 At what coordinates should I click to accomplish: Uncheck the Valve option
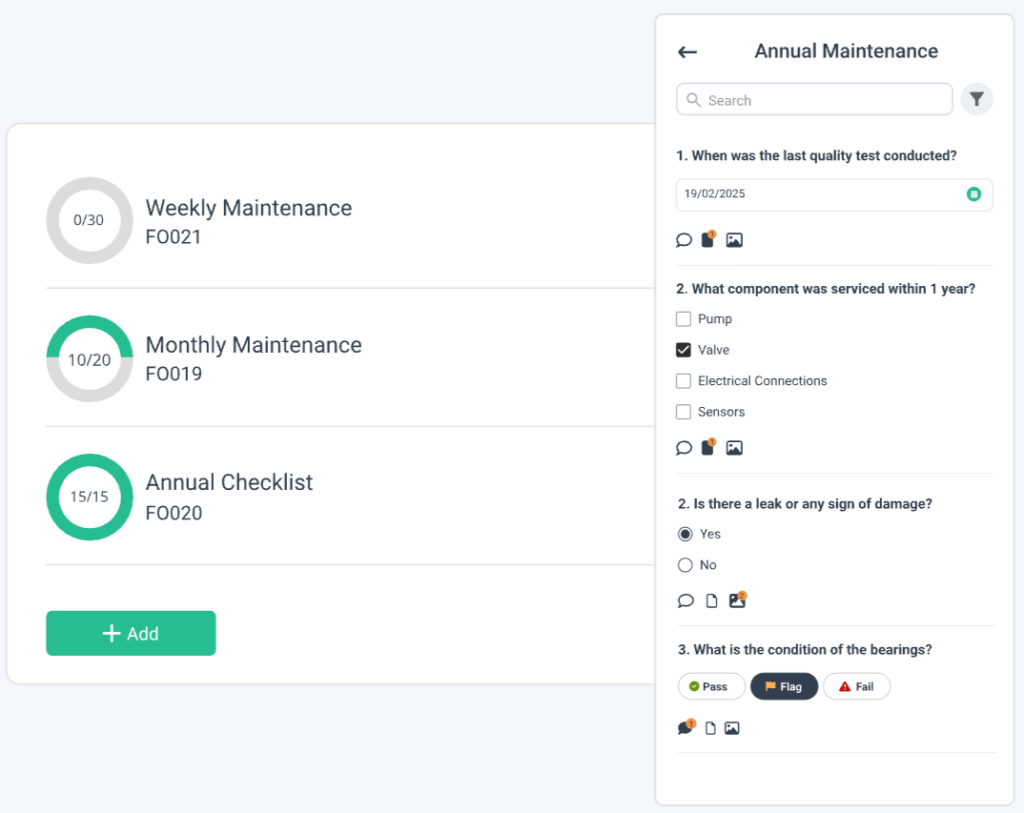click(x=683, y=349)
